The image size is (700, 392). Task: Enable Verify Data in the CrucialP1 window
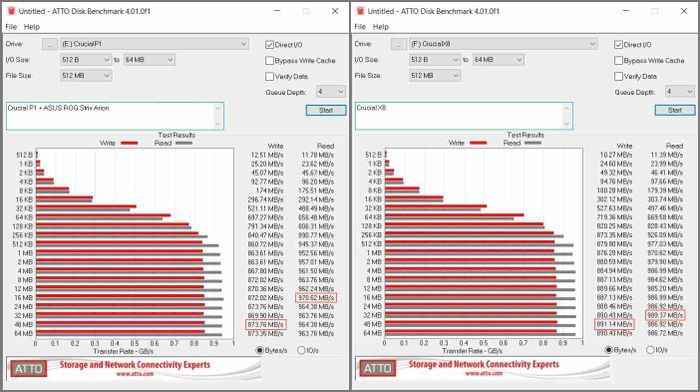[269, 76]
